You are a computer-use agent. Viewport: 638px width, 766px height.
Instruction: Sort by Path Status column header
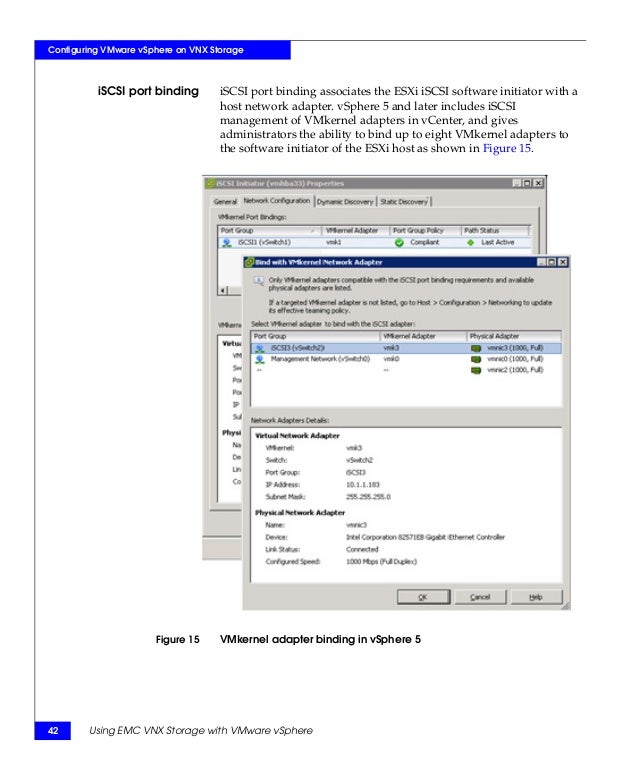pos(495,230)
